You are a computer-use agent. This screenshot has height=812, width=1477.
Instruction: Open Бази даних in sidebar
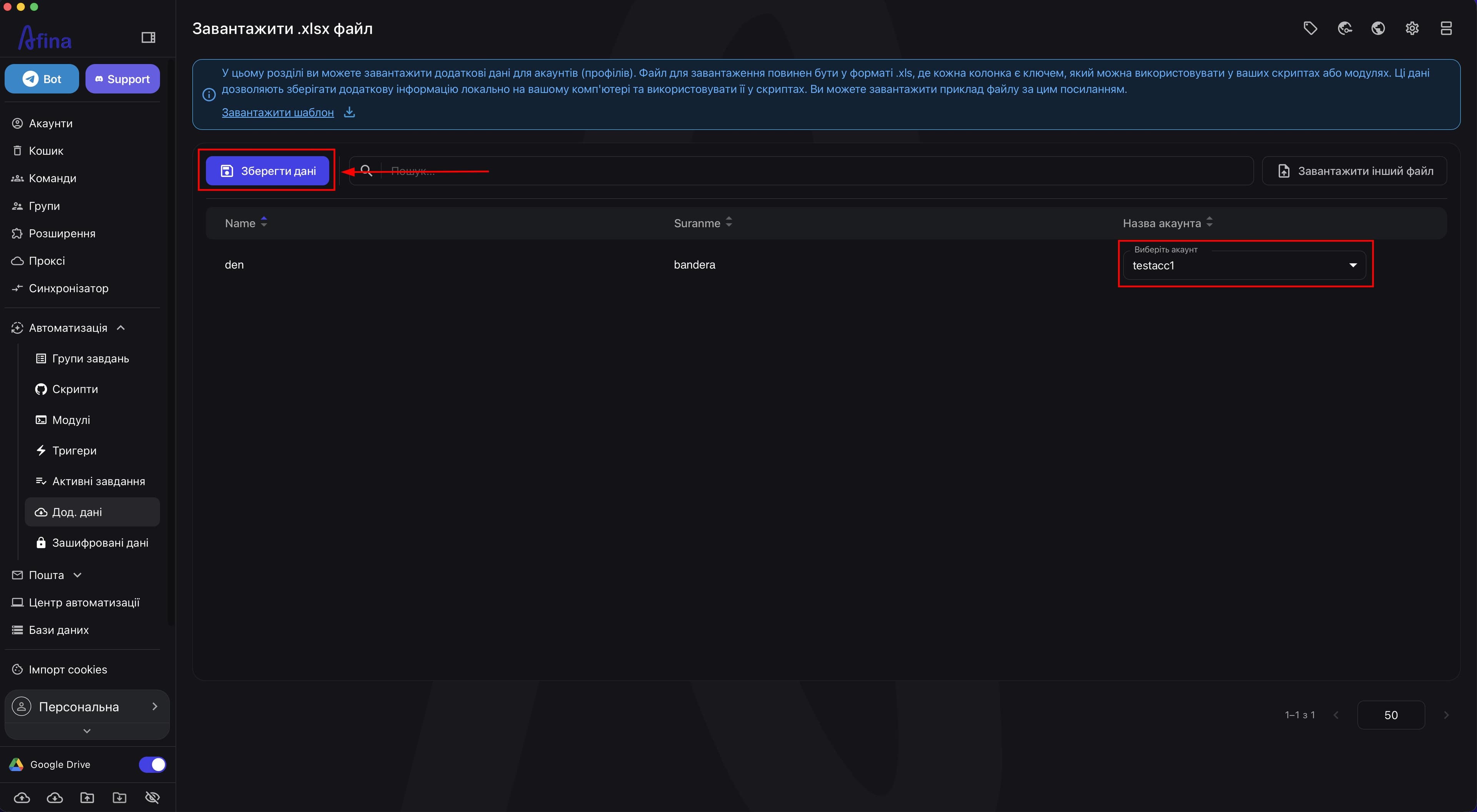click(x=58, y=630)
